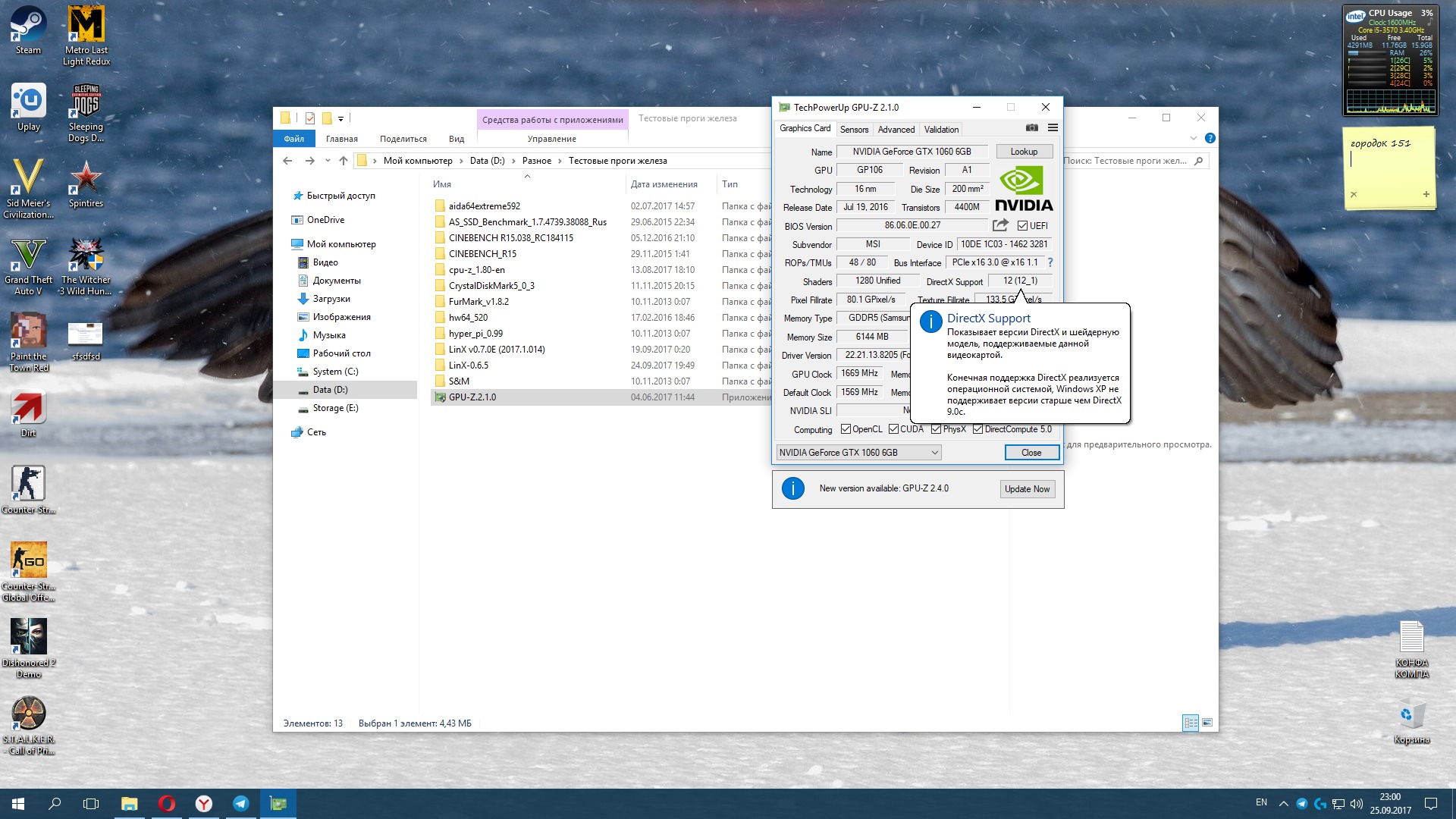Expand the Explorer ribbon chevron
The image size is (1456, 819).
pyautogui.click(x=1194, y=138)
